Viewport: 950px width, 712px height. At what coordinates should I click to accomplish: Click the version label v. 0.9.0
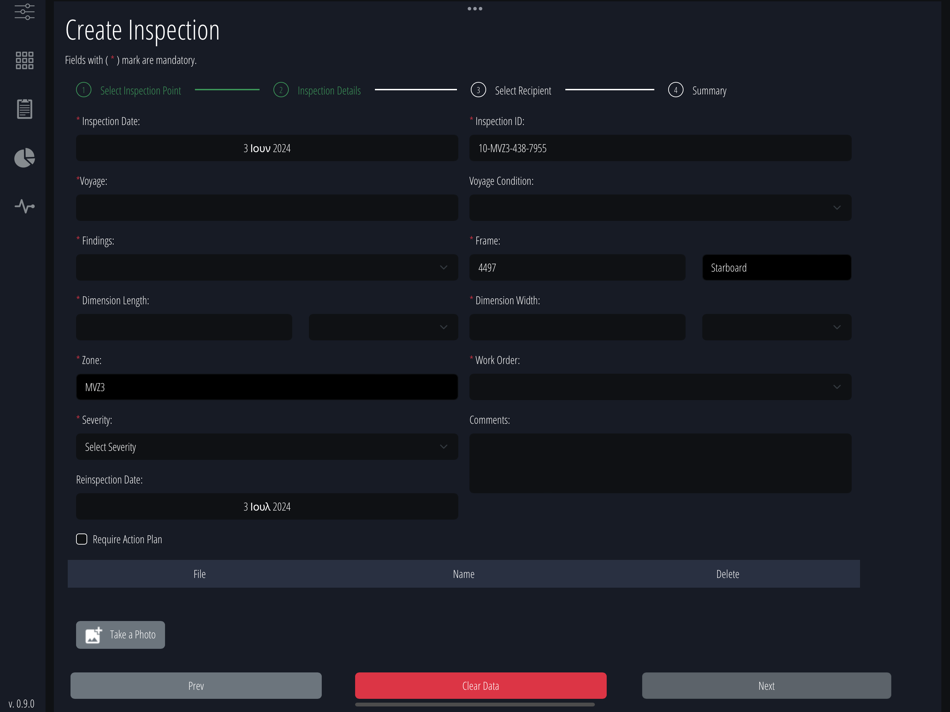21,704
